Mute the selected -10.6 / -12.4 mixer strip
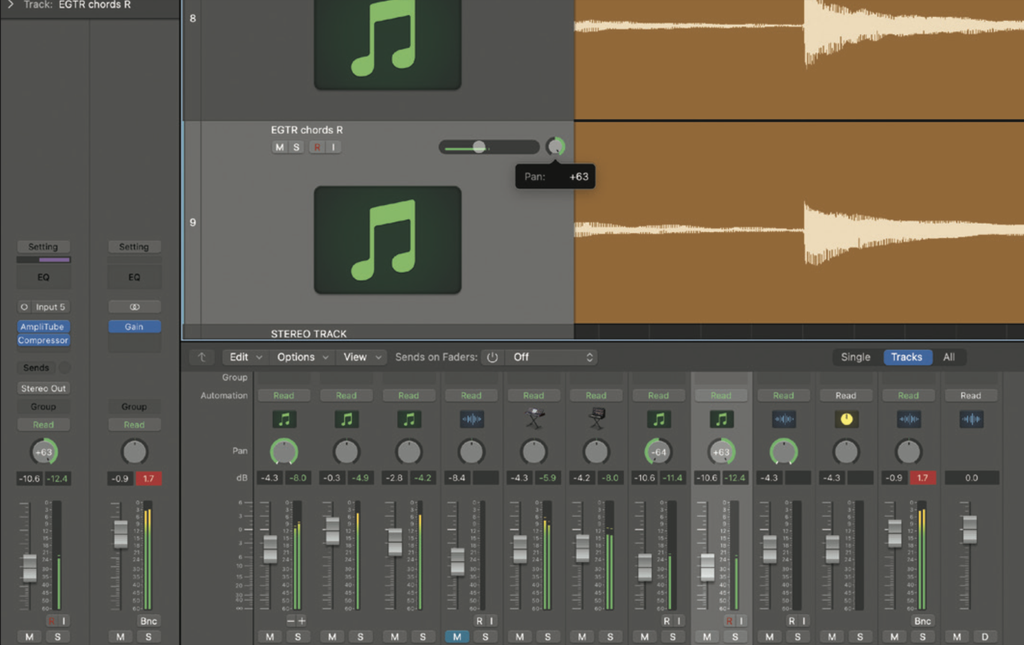 tap(707, 637)
